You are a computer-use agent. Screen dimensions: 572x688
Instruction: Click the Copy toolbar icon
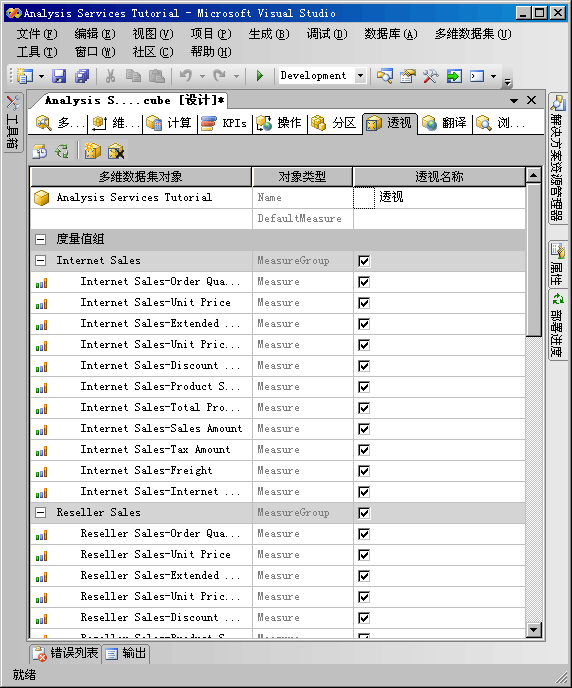pyautogui.click(x=133, y=76)
